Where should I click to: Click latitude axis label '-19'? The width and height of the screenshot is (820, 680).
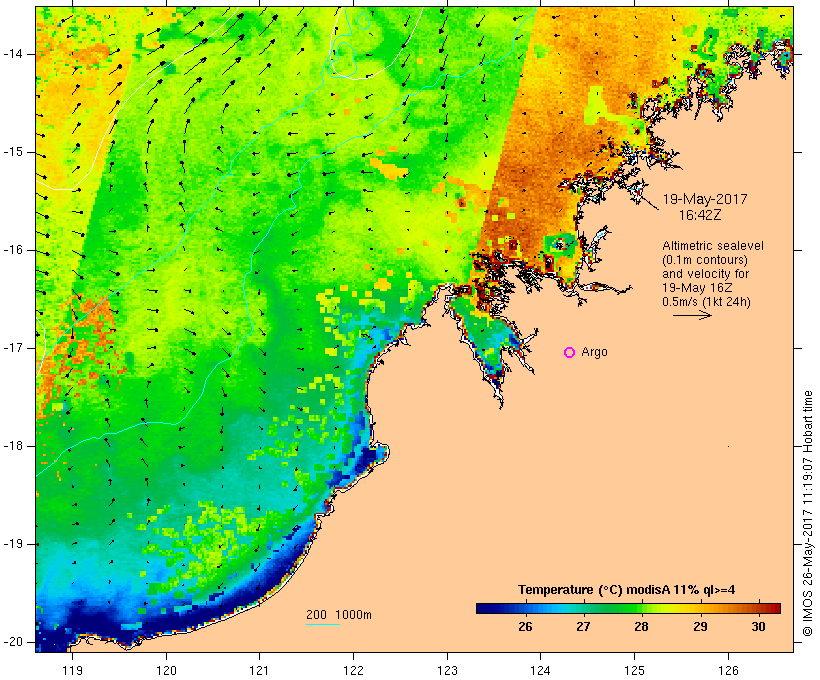13,544
